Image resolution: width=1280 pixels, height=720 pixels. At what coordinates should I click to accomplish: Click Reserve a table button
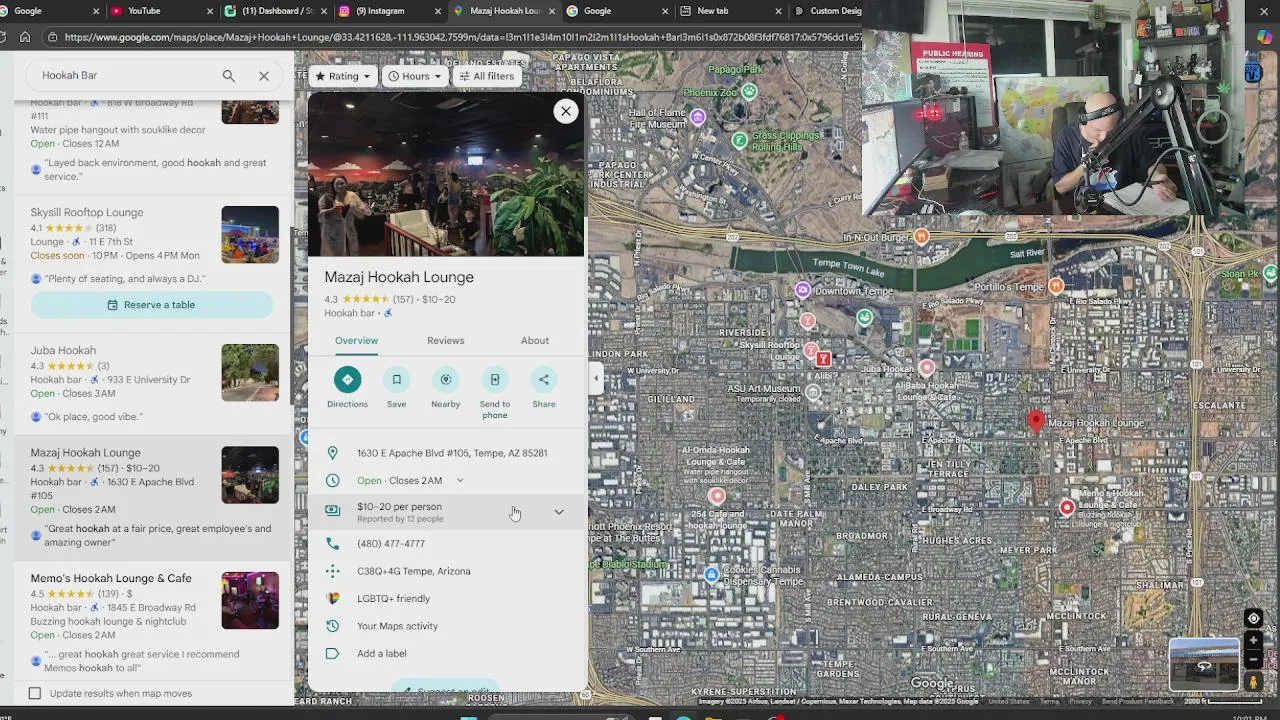point(151,305)
